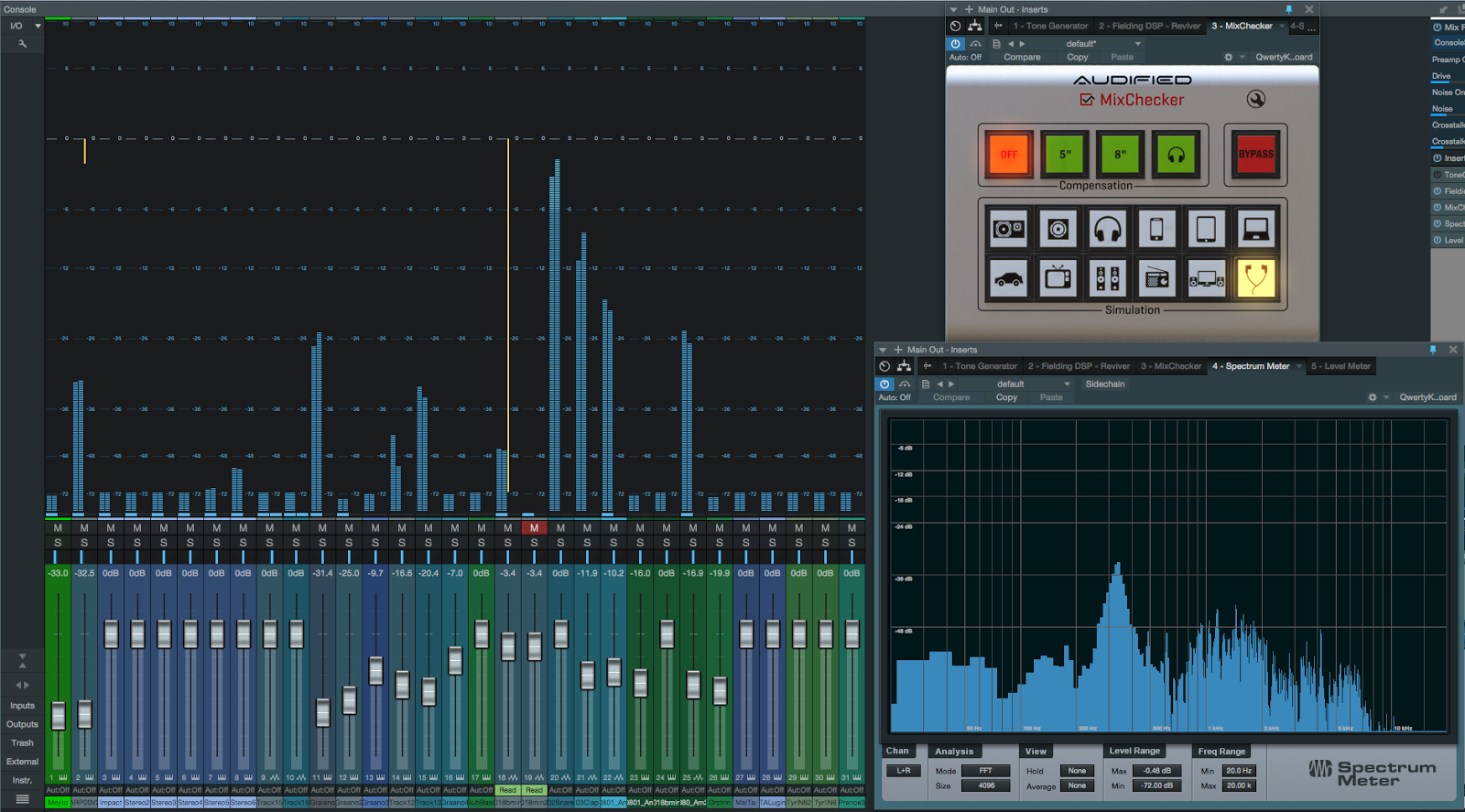Select the radio simulation in MixChecker
1465x812 pixels.
(x=1156, y=278)
